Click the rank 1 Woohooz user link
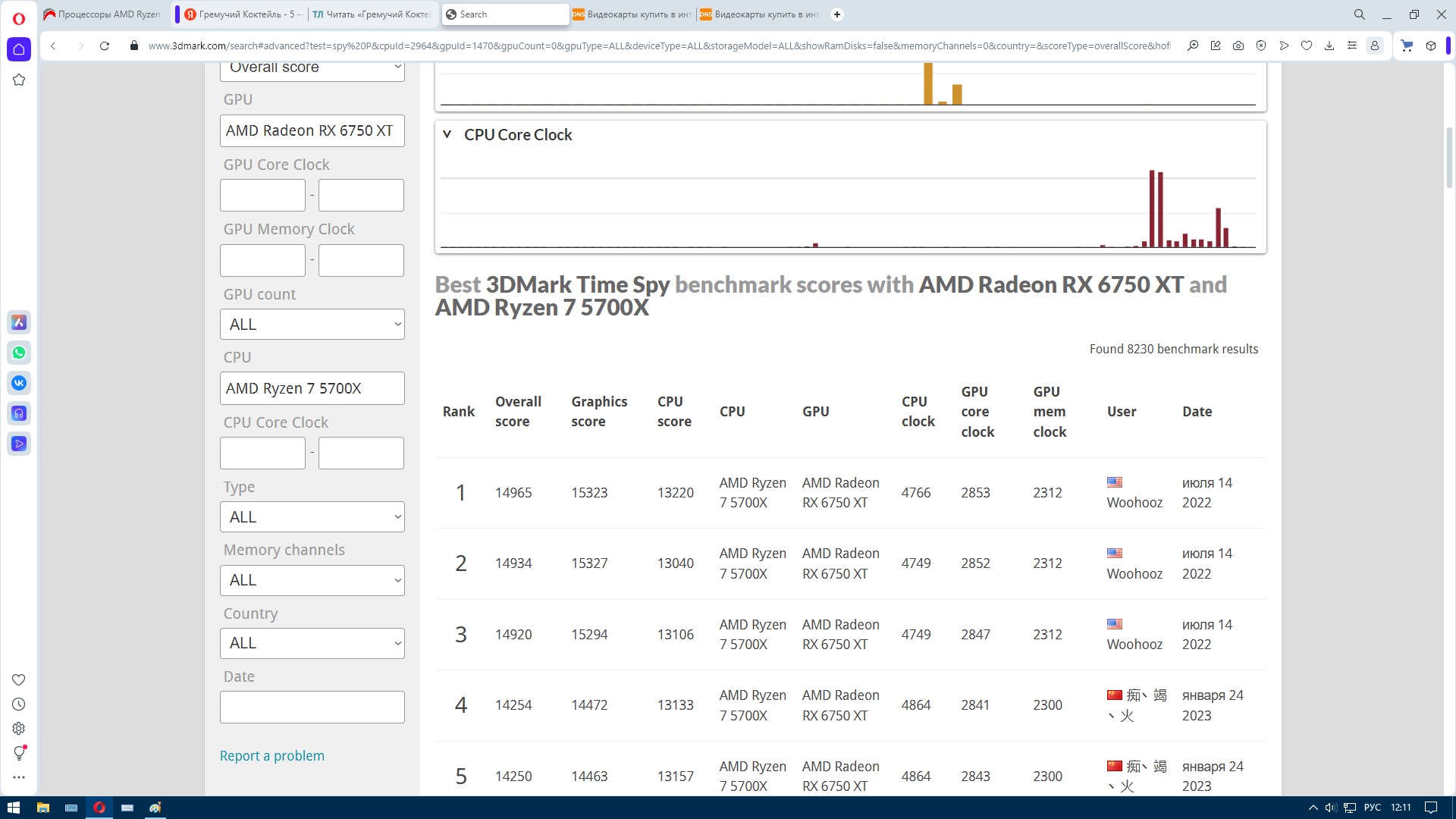 tap(1134, 502)
